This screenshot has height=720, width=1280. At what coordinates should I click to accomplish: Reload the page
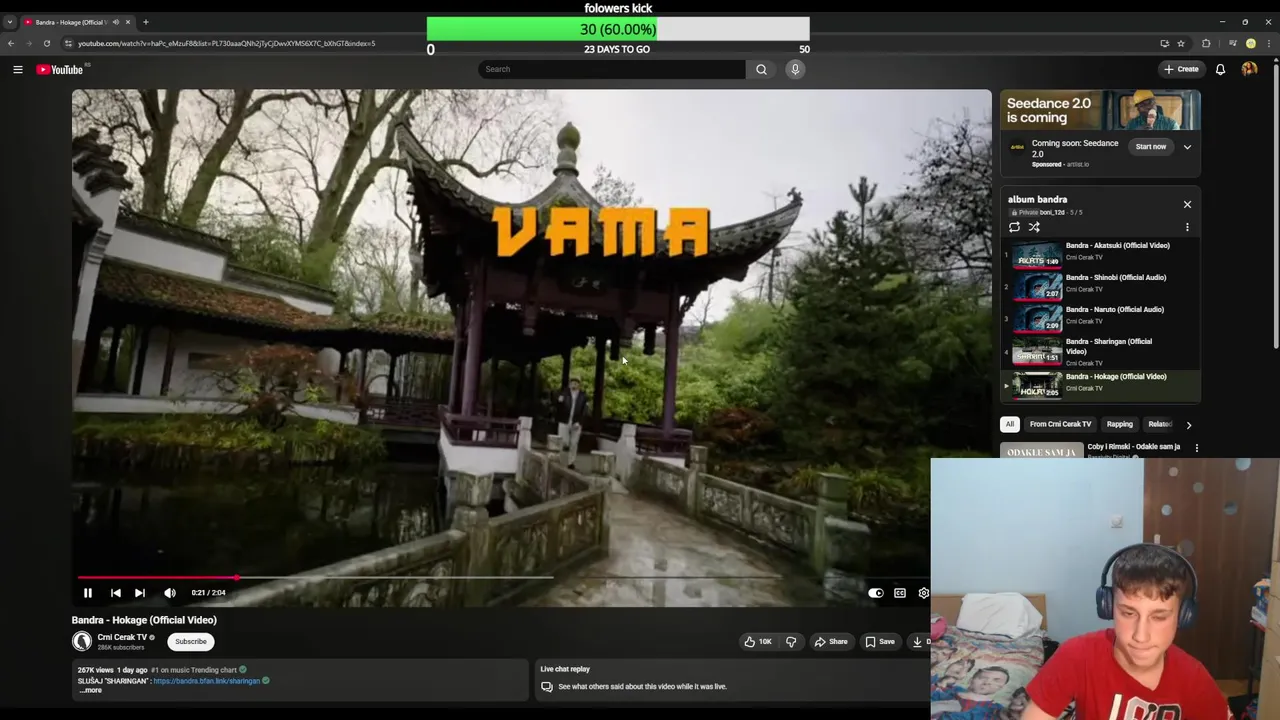(x=46, y=43)
